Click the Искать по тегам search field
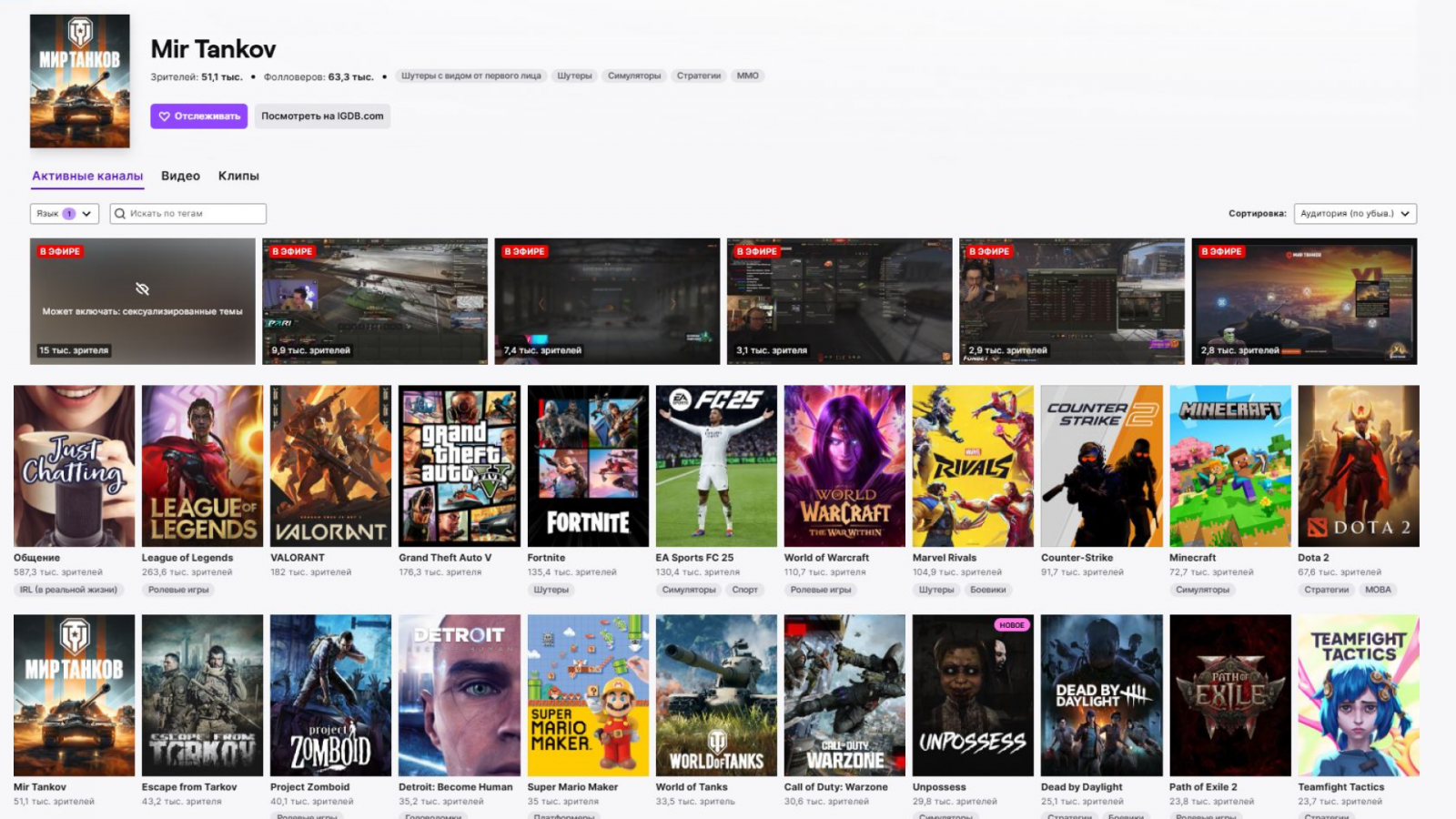This screenshot has width=1456, height=819. 188,214
